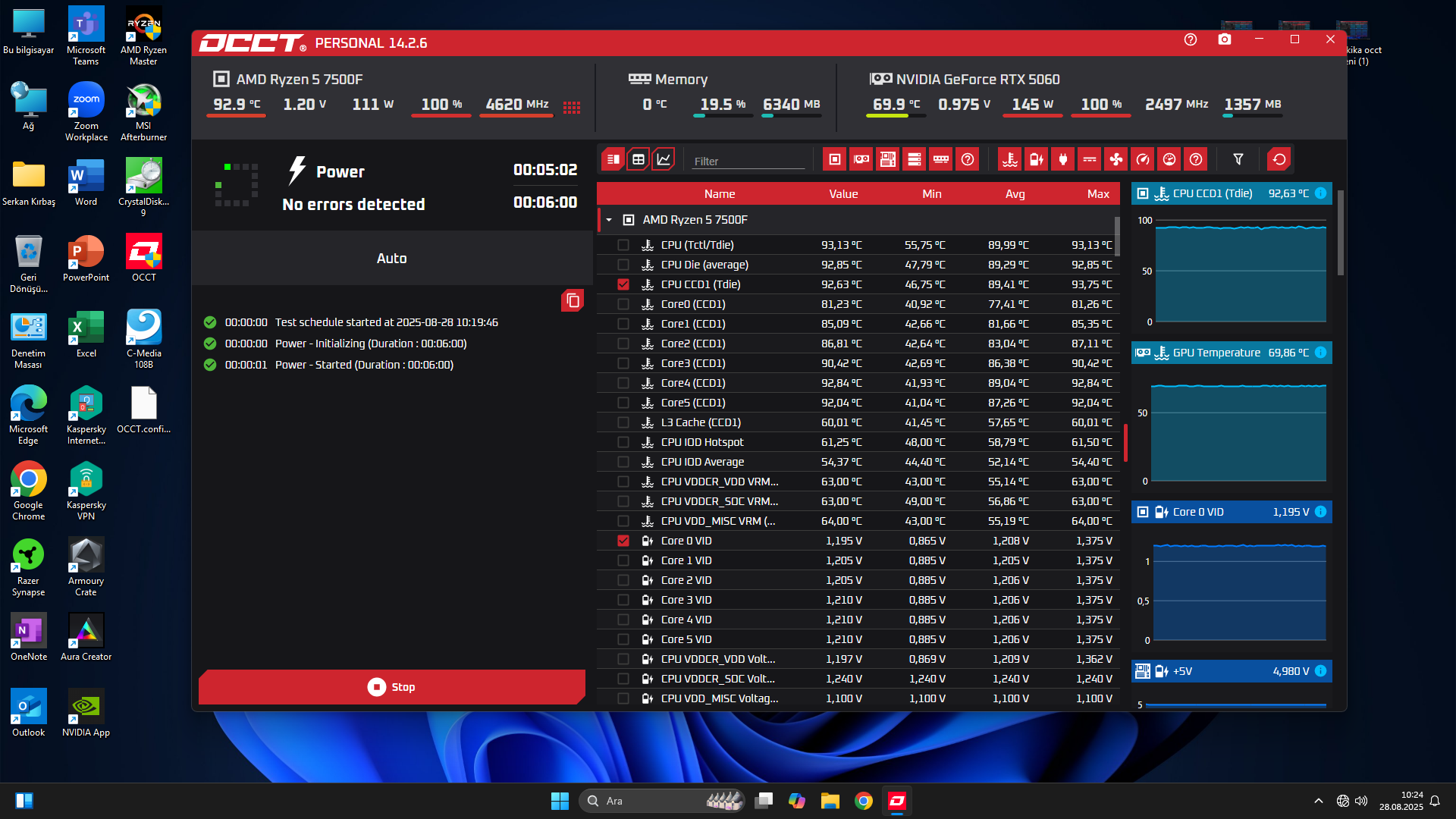Open the question-mark hardware filter
The image size is (1456, 819).
(968, 159)
